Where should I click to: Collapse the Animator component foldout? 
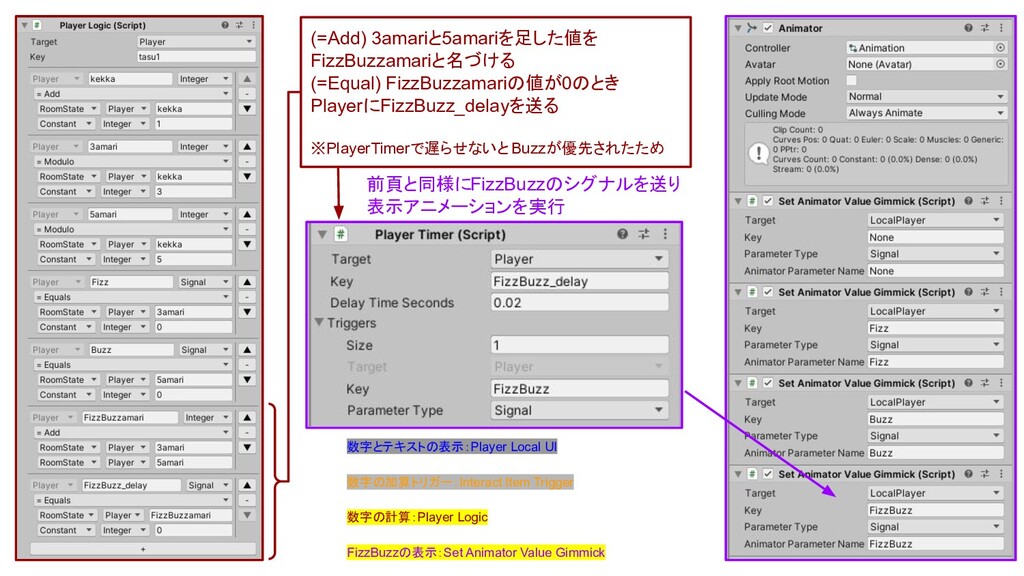pyautogui.click(x=738, y=28)
